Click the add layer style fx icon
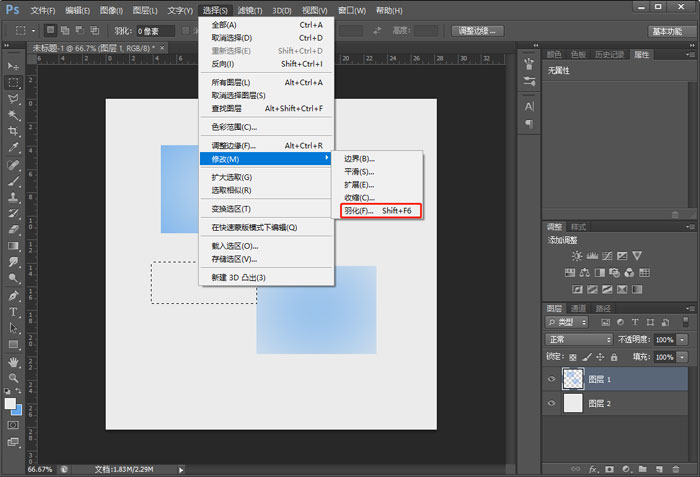 click(x=593, y=469)
